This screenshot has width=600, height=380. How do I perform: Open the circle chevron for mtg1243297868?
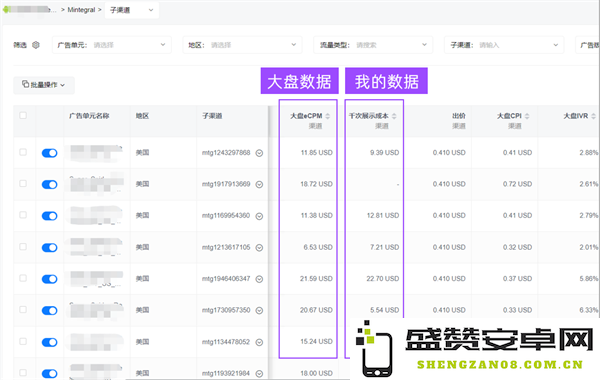pos(259,153)
